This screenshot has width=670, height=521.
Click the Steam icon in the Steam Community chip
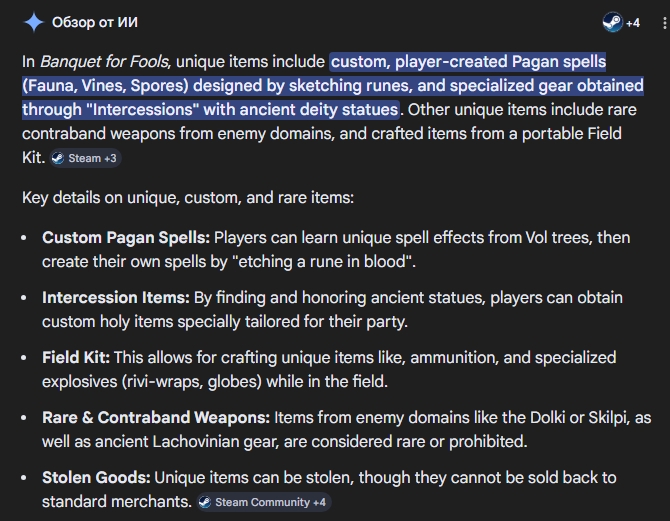click(205, 502)
